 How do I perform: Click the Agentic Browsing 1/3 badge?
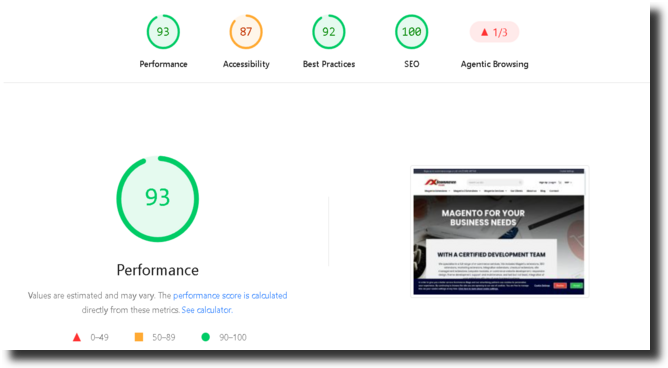(494, 32)
